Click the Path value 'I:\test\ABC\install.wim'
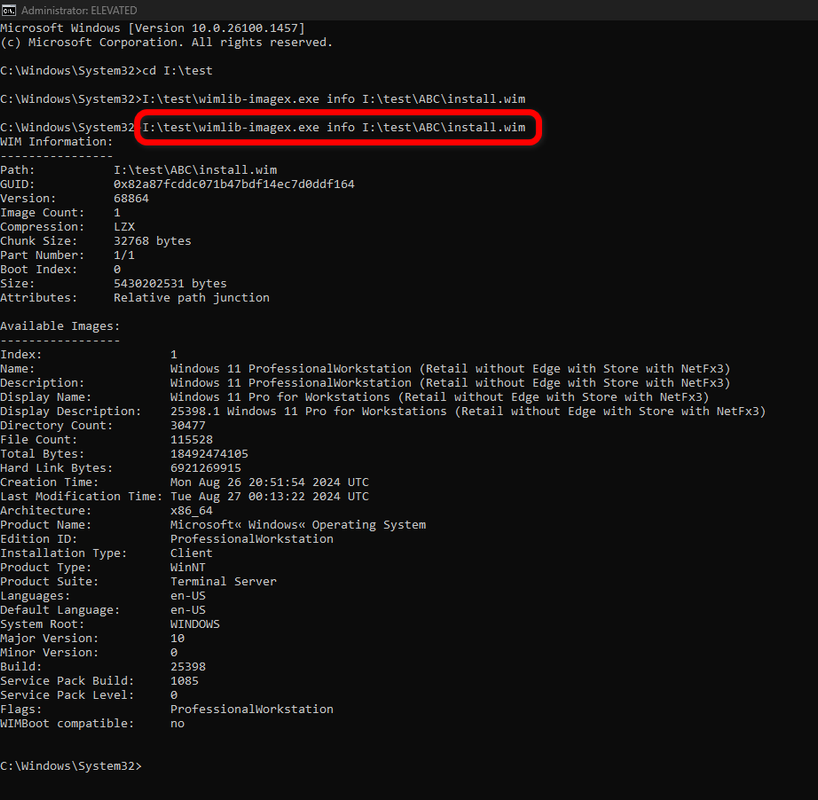The height and width of the screenshot is (800, 818). [195, 170]
